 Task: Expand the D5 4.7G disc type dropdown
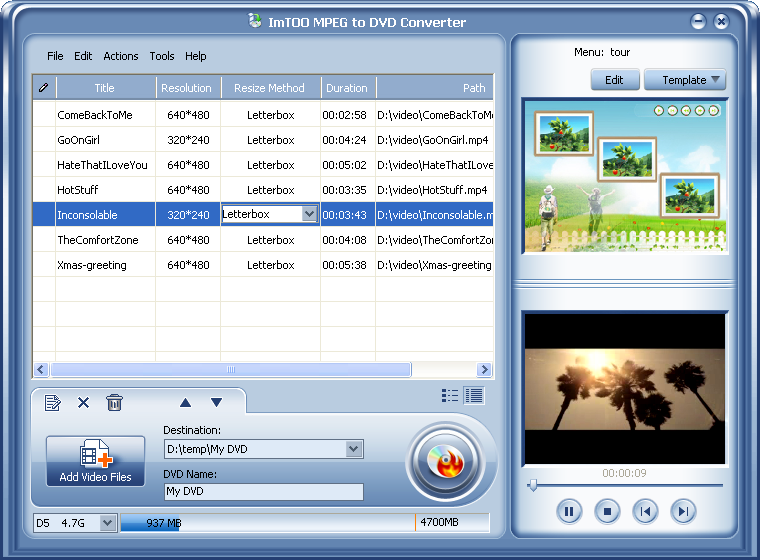108,523
